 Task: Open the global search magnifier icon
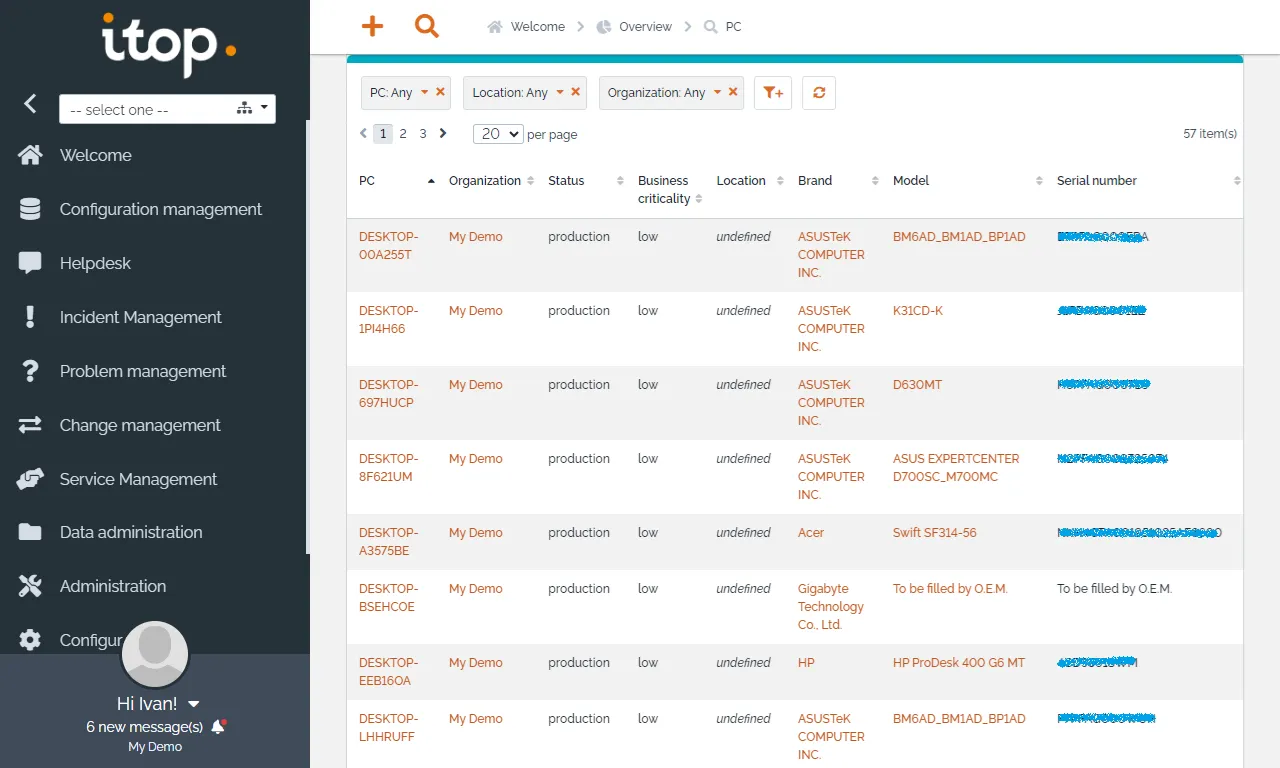427,26
